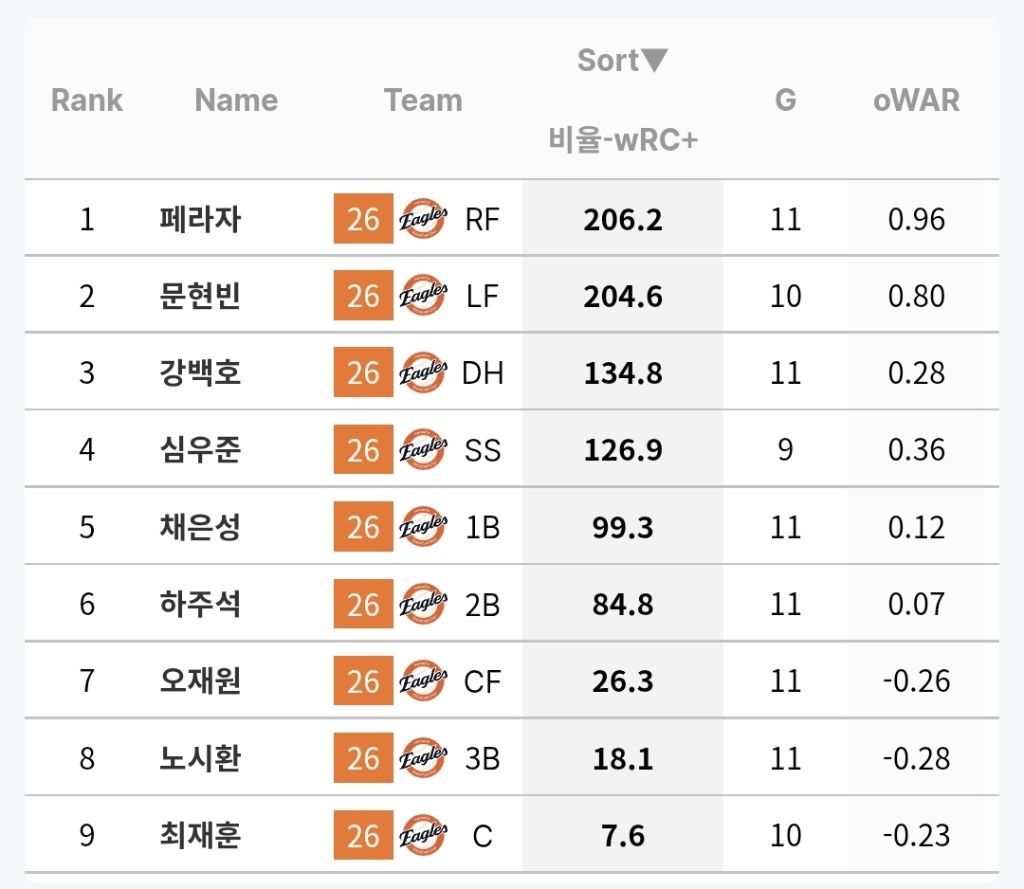Click the G column header
The width and height of the screenshot is (1024, 889).
[785, 100]
